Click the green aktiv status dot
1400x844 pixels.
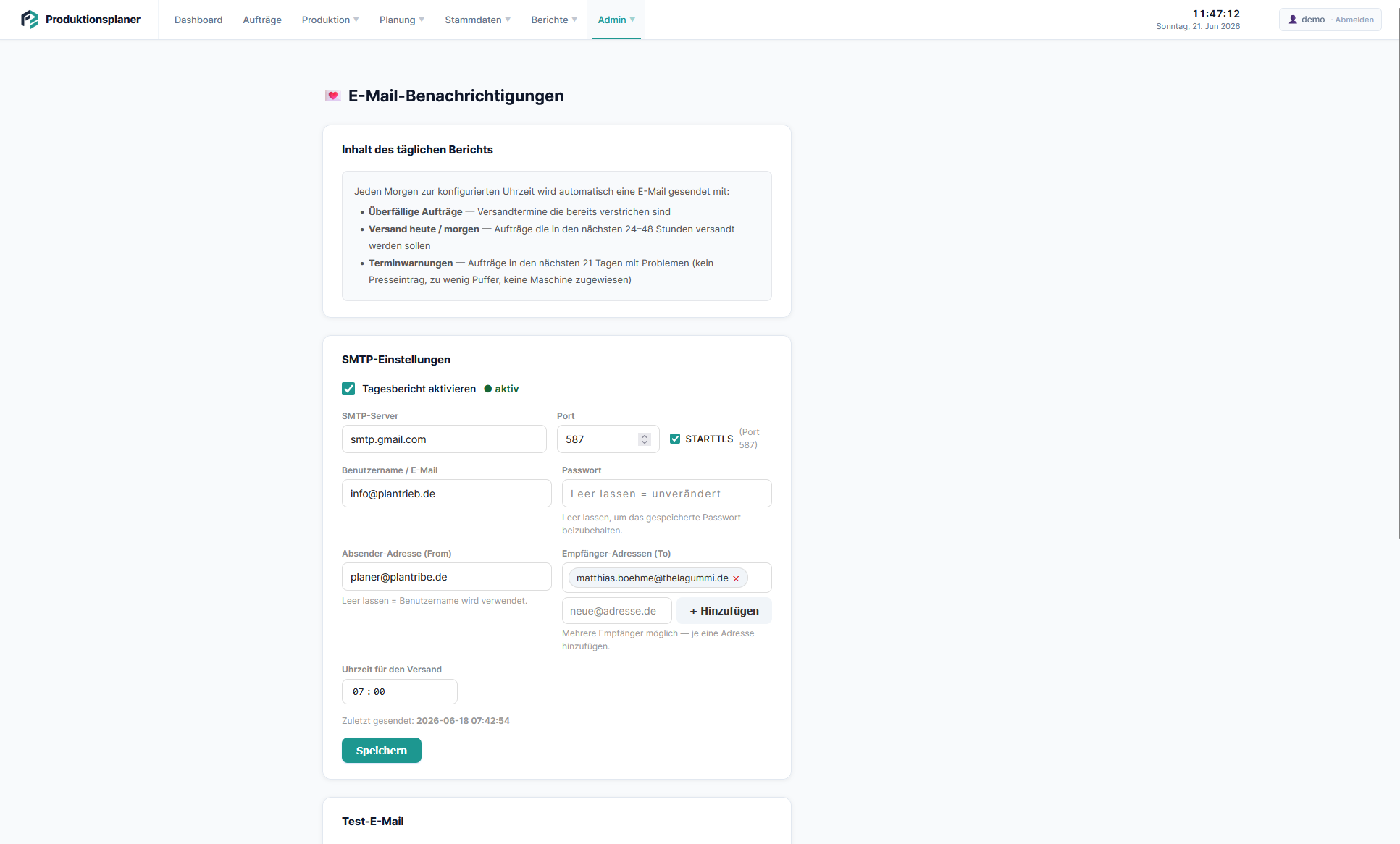[487, 389]
